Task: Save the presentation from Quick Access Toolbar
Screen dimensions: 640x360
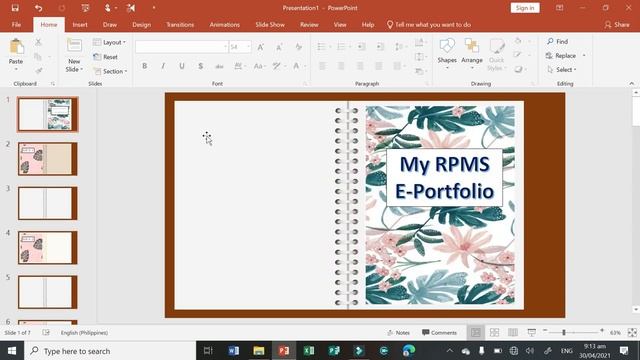Action: tap(15, 8)
